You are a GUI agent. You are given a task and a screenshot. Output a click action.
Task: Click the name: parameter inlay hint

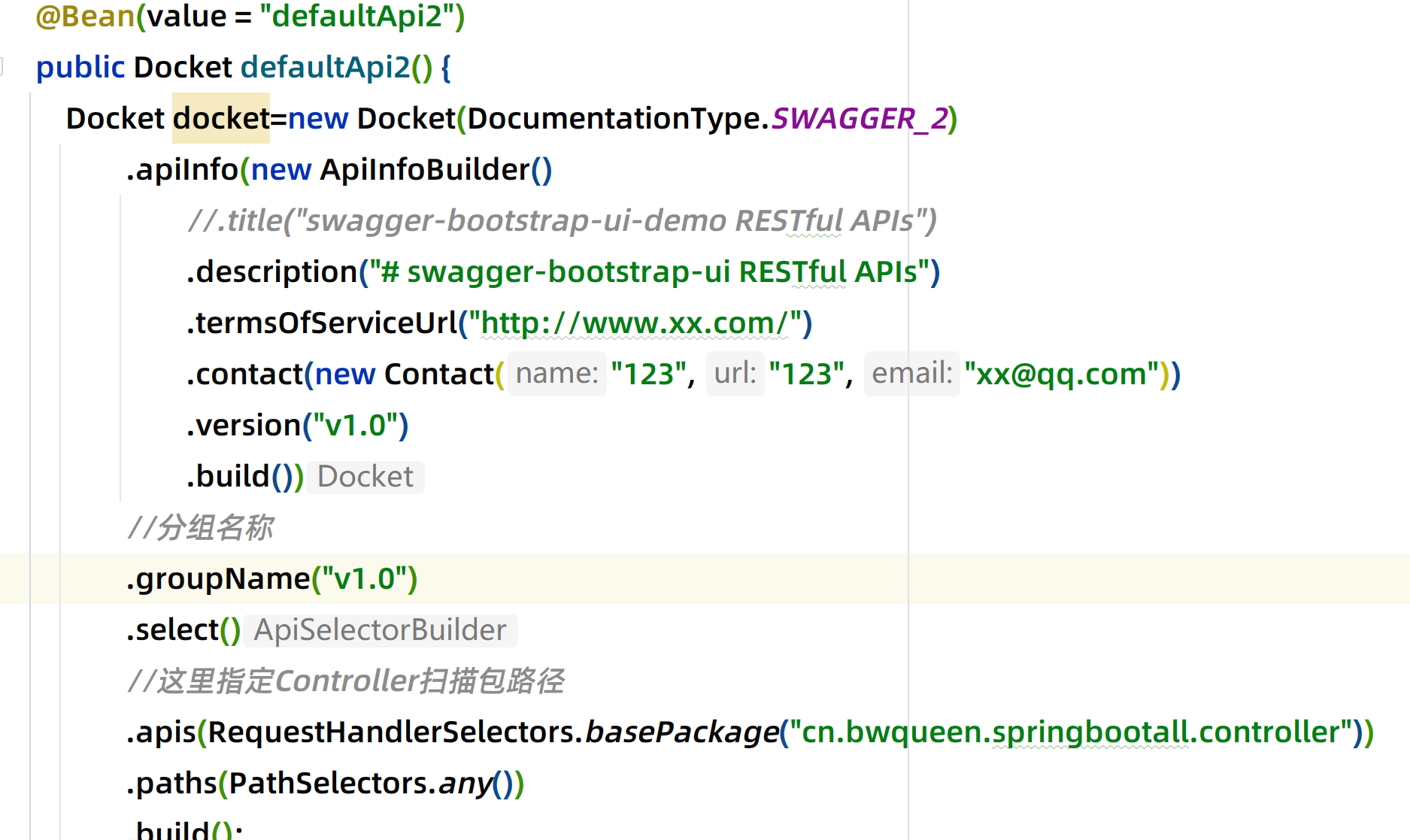coord(556,374)
